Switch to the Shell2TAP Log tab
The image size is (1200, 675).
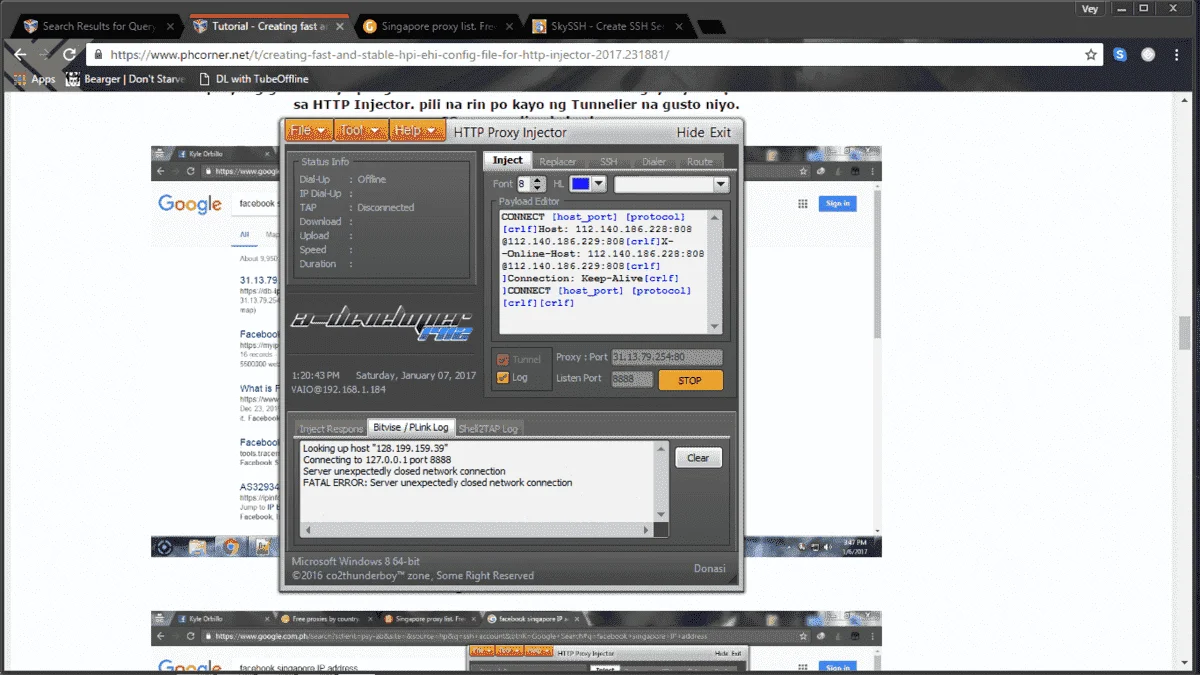489,428
